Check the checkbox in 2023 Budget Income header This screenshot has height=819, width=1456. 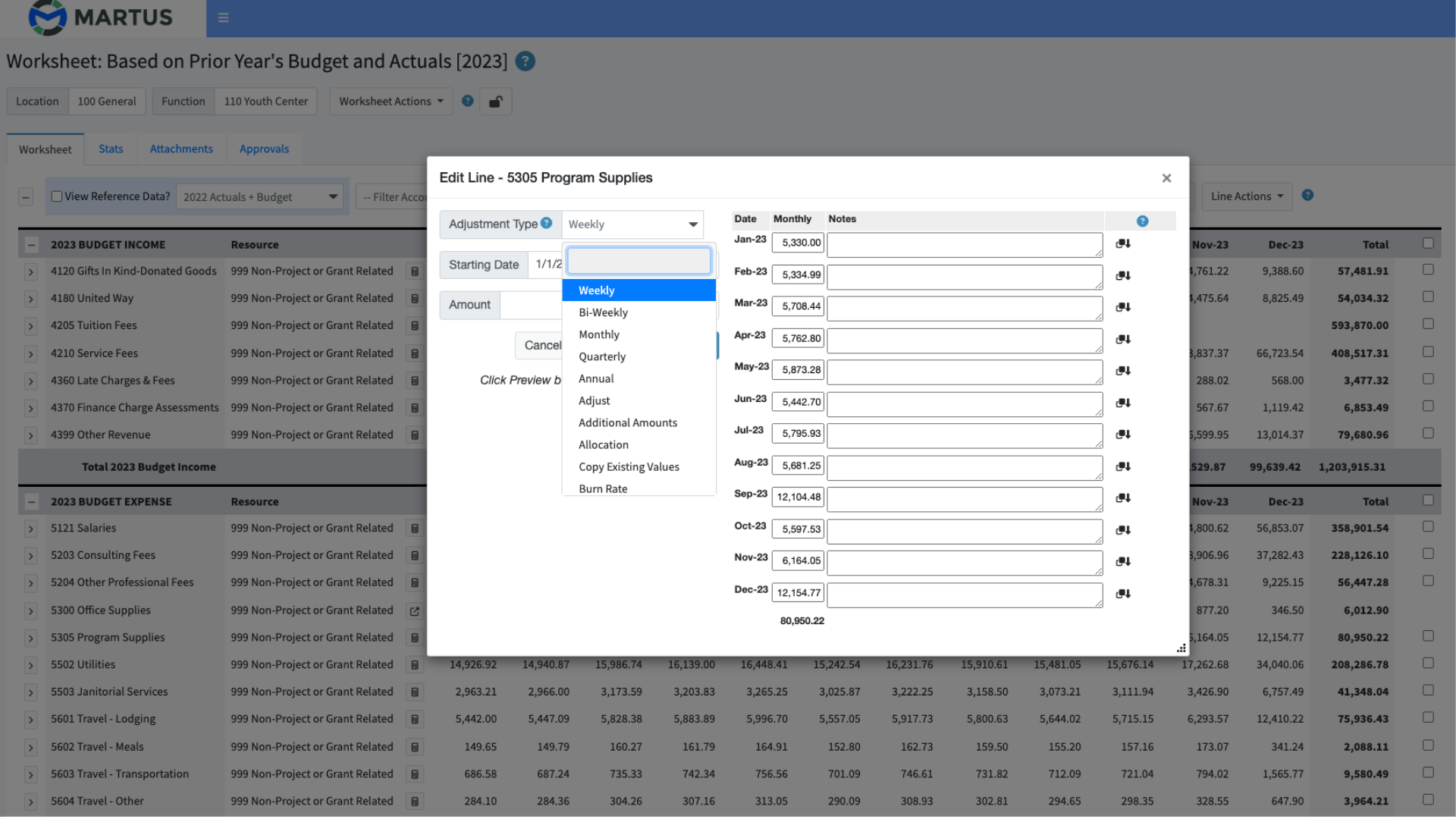coord(1429,243)
